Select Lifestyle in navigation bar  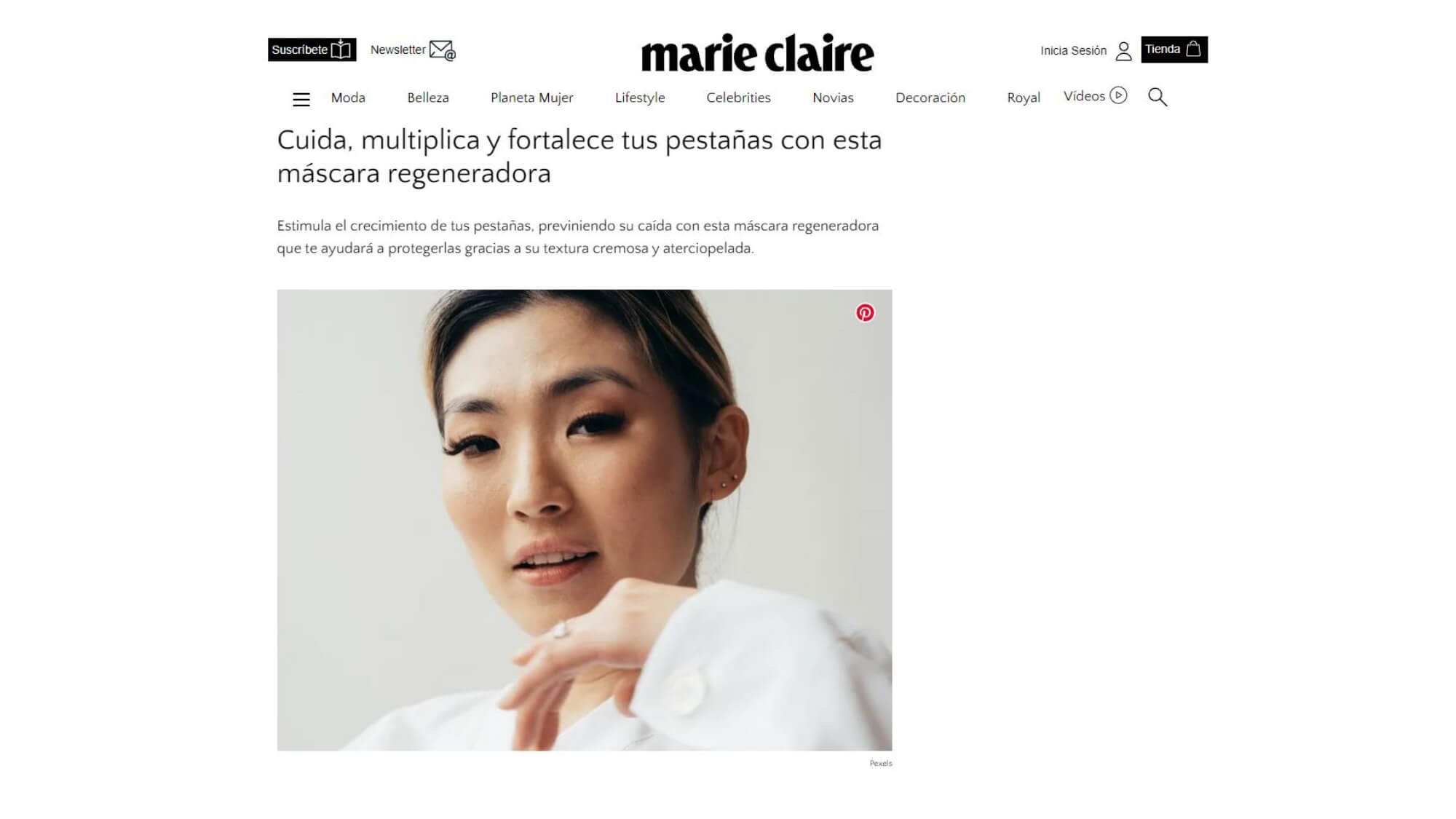coord(640,98)
